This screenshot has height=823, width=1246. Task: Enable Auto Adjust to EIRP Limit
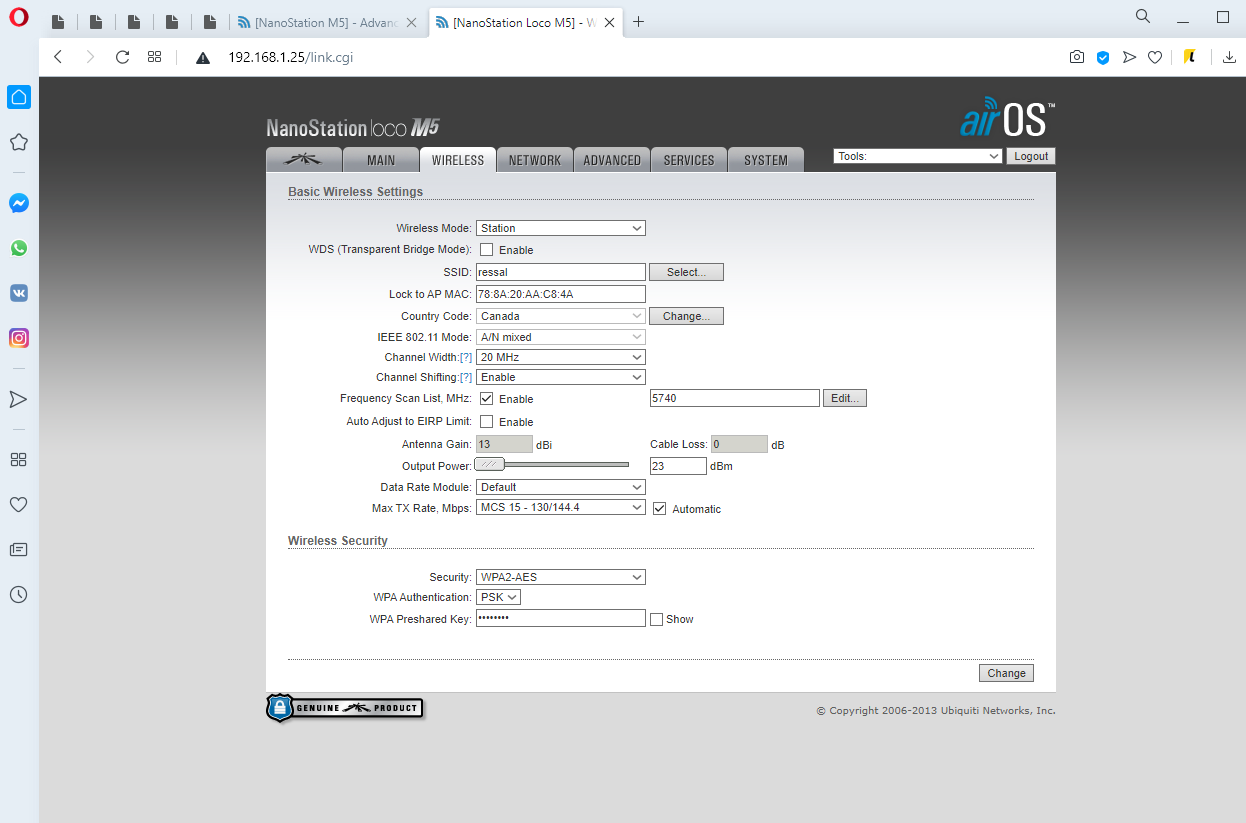487,422
